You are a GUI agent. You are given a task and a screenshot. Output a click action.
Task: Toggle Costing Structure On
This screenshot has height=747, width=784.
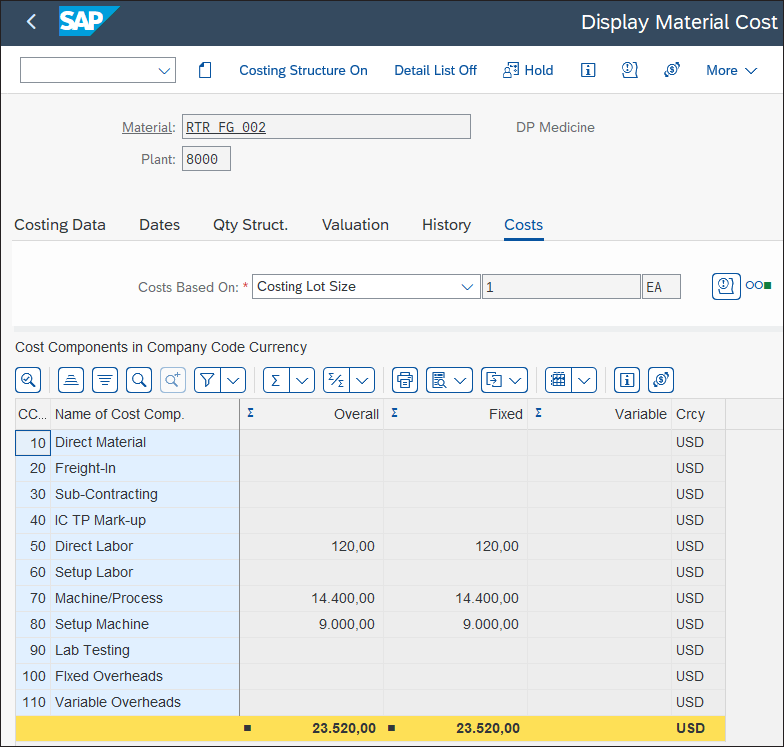[303, 70]
